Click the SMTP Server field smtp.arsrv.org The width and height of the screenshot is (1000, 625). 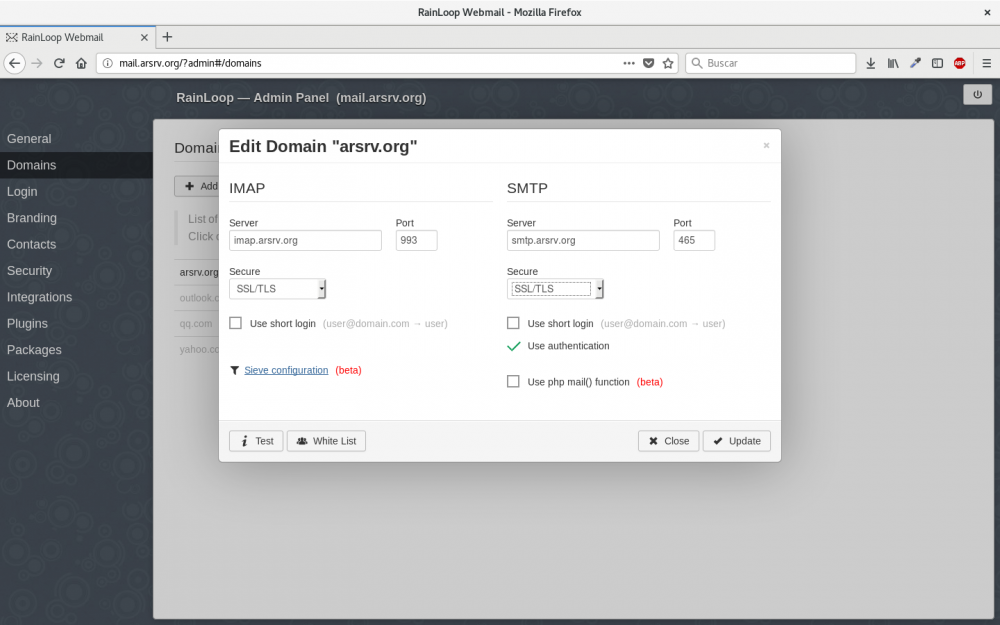click(x=583, y=240)
